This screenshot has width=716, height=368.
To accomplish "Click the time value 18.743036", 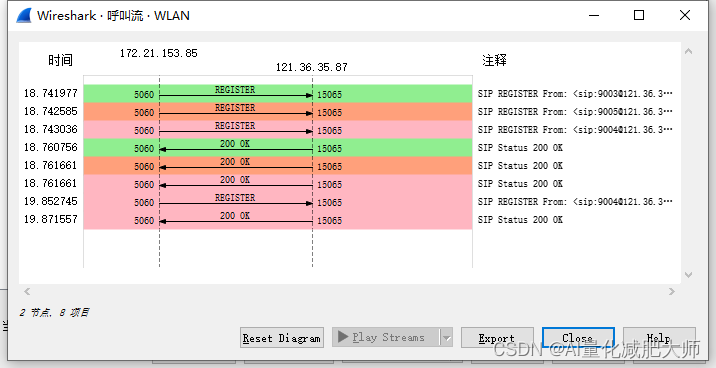I will coord(51,129).
